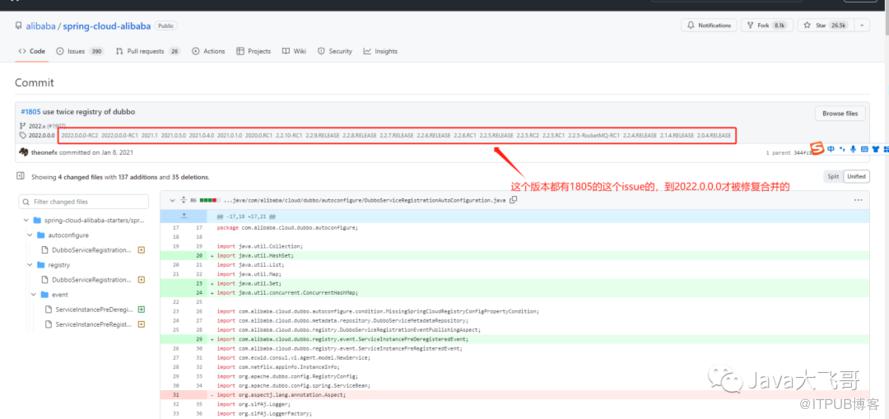Click the alibaba owner link
The image size is (889, 419).
(39, 26)
